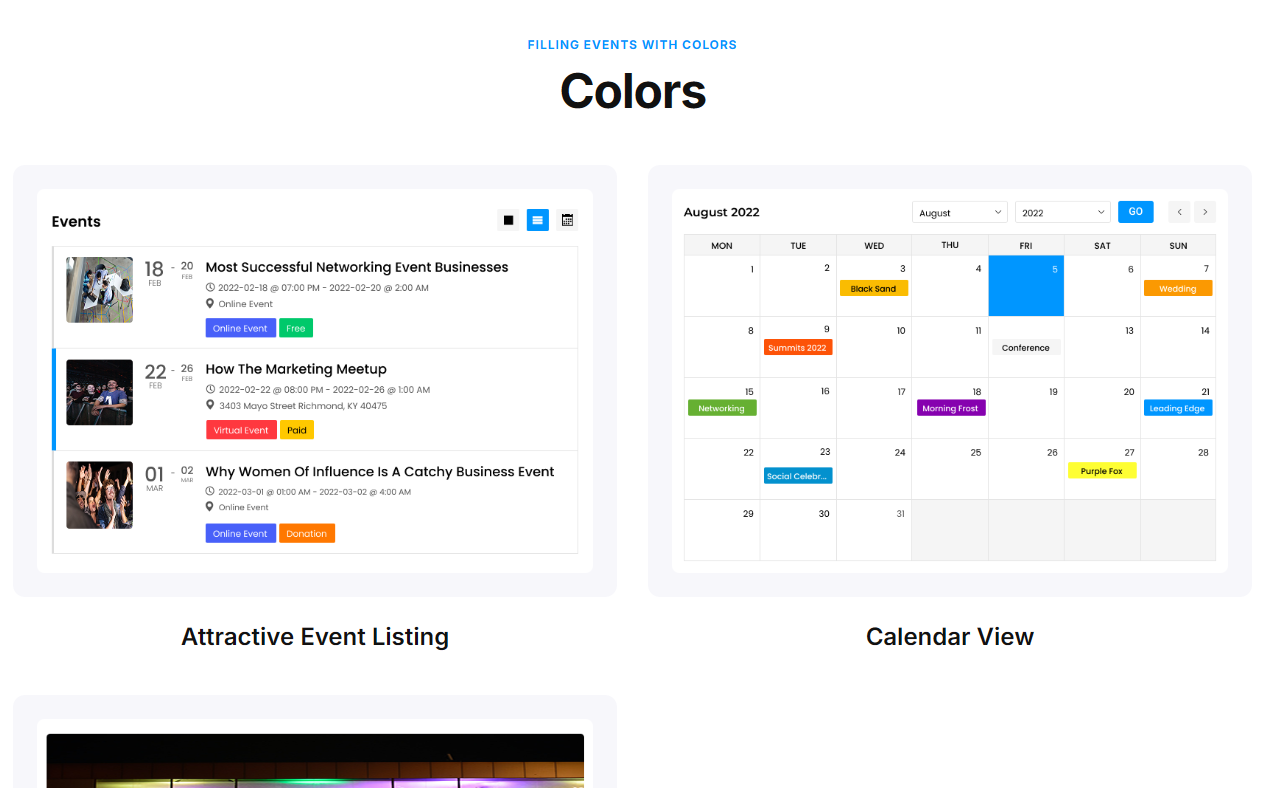The height and width of the screenshot is (788, 1274).
Task: Click the Attractive Event Listing heading
Action: (x=315, y=637)
